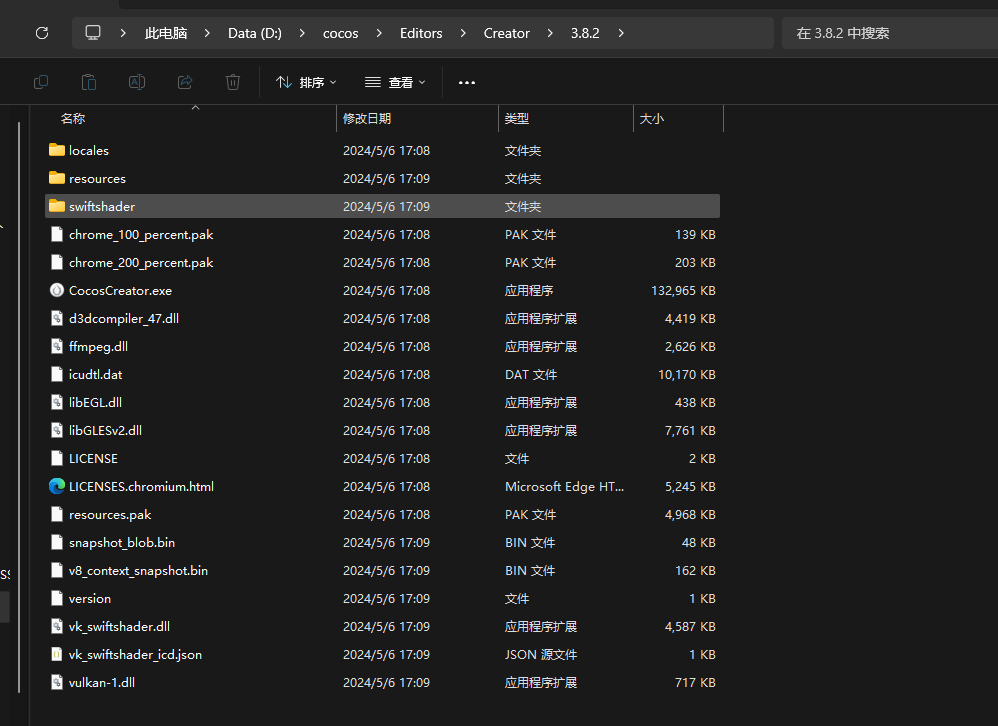Screen dimensions: 998x726
Task: Navigate to cocos breadcrumb folder
Action: tap(341, 33)
